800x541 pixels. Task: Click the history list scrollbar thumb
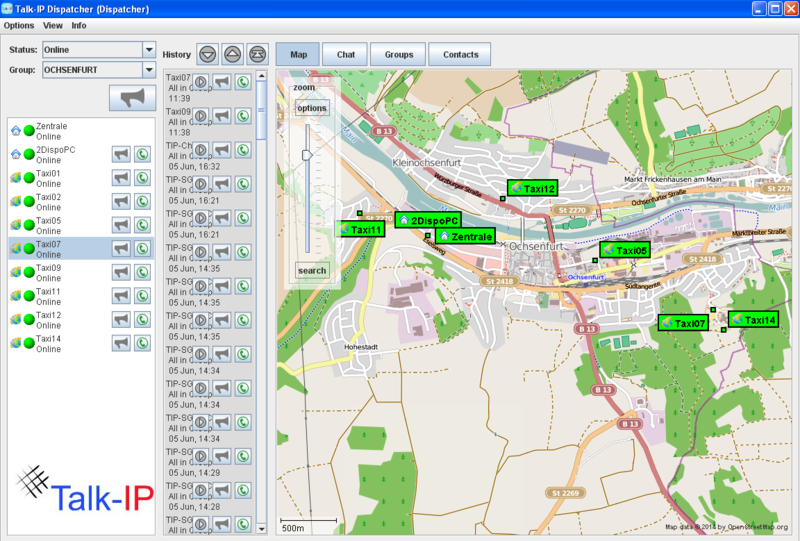(x=261, y=110)
